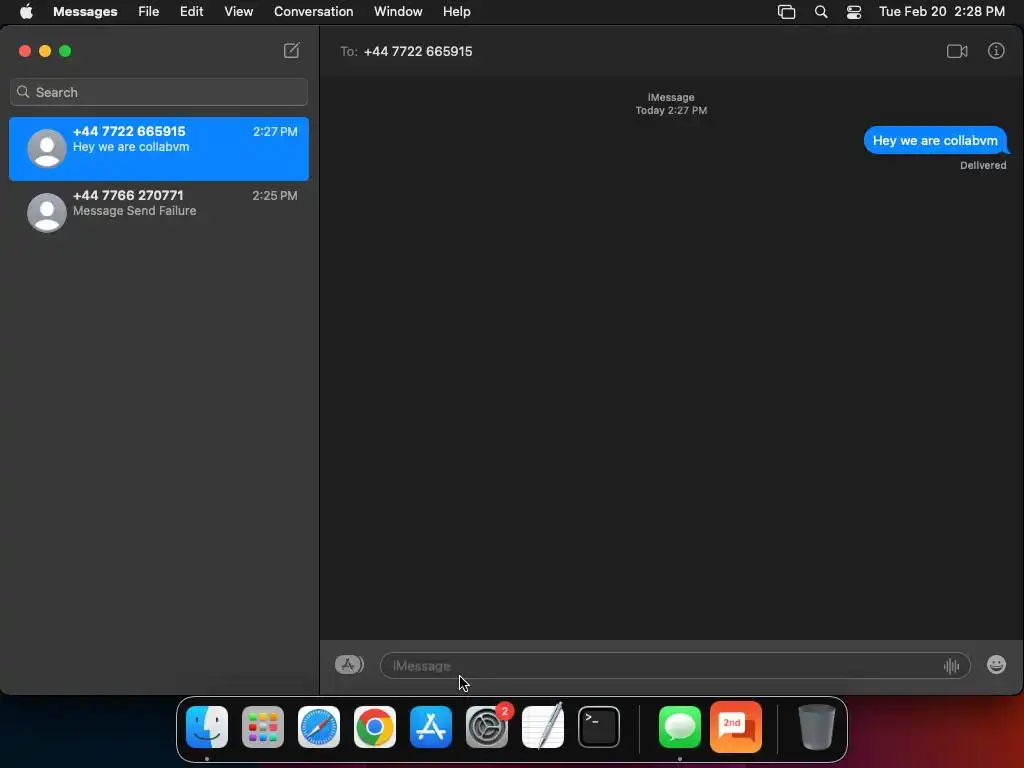Click the Search conversations field
The height and width of the screenshot is (768, 1024).
coord(159,92)
